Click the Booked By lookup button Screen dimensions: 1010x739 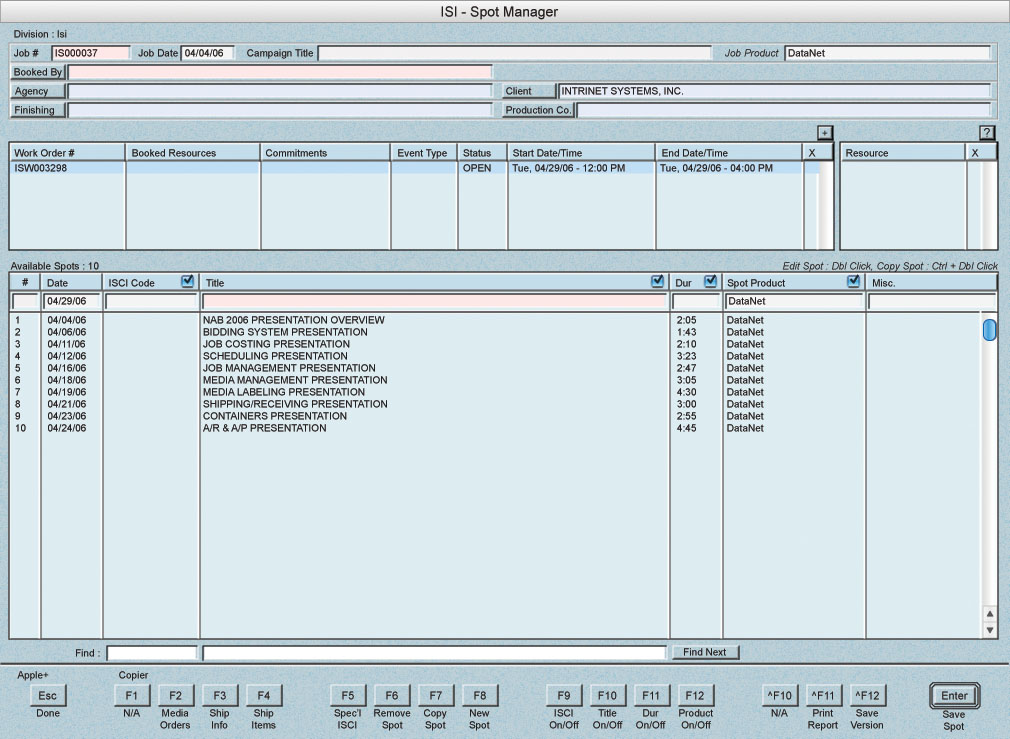pos(38,72)
